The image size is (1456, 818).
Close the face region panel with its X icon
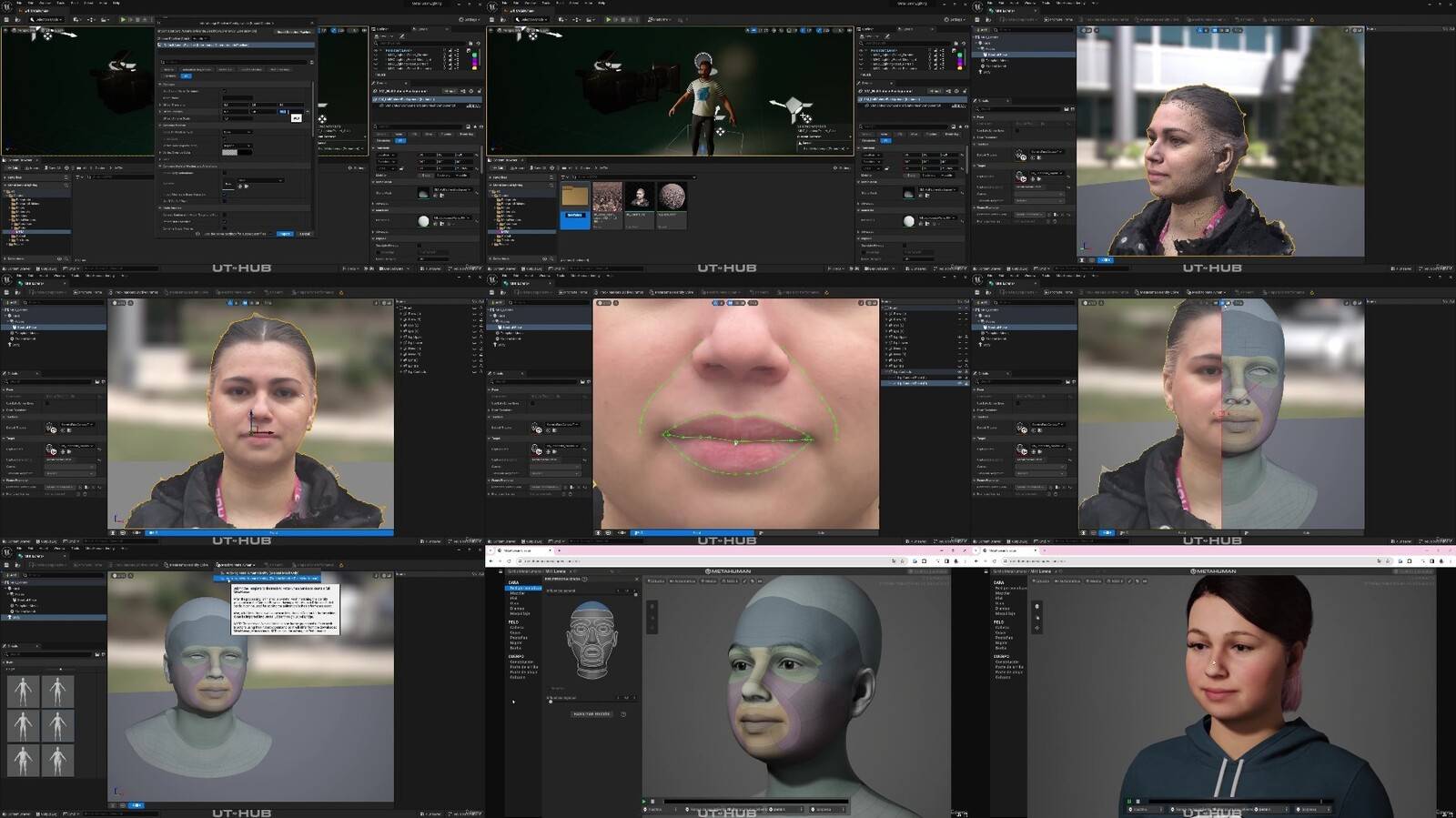point(635,579)
